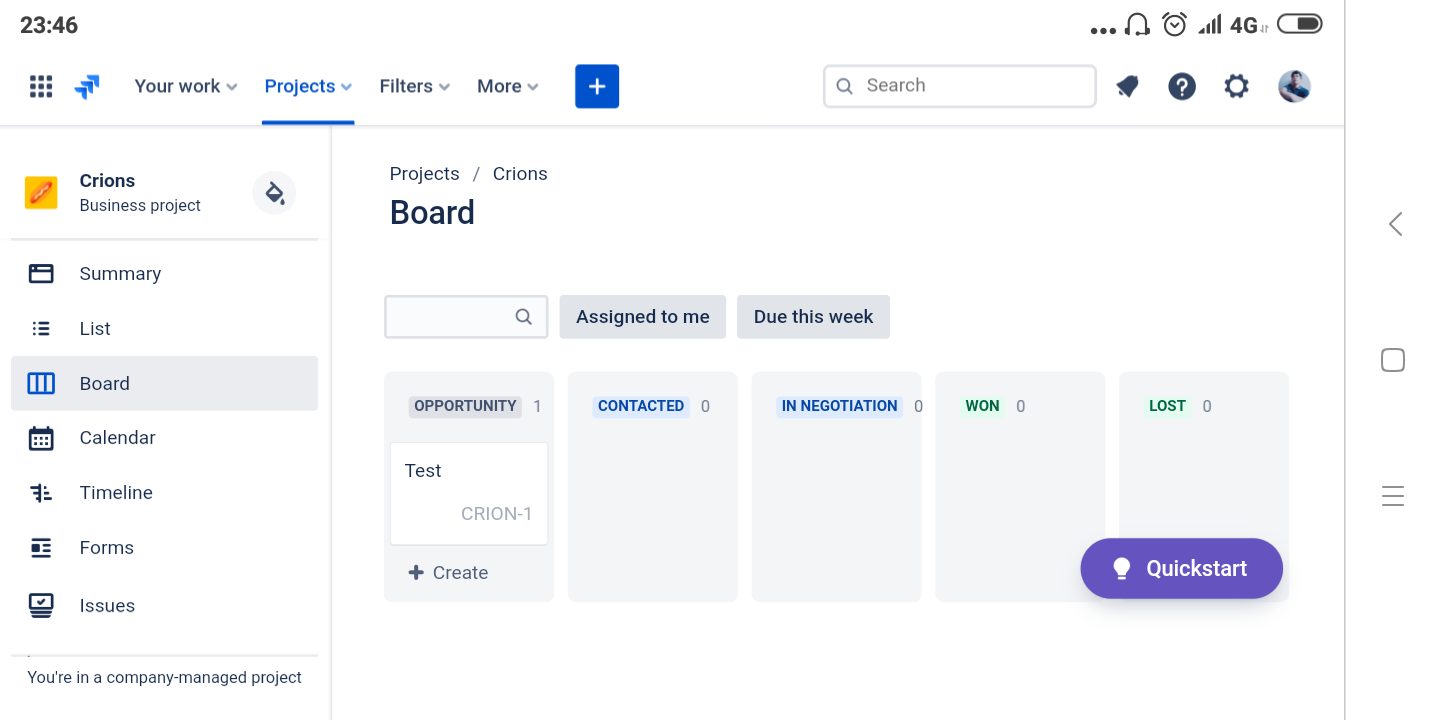Click the LOST column header

pyautogui.click(x=1167, y=406)
